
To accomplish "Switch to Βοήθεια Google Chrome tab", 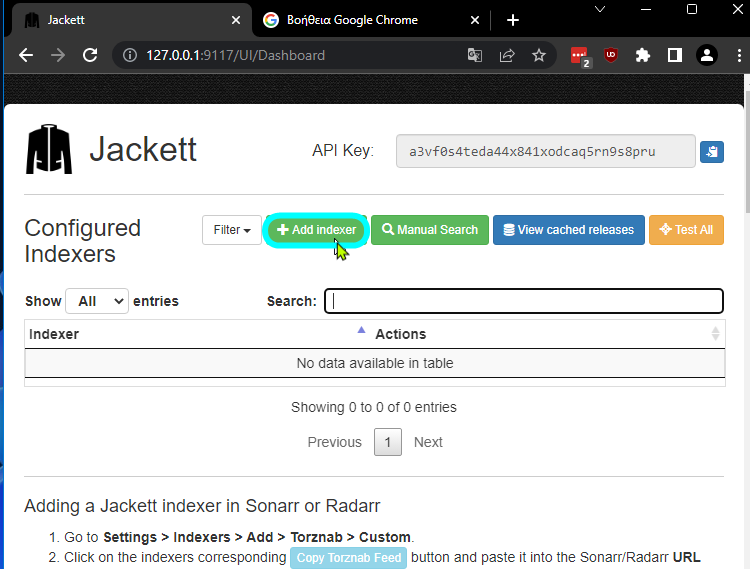I will 371,20.
